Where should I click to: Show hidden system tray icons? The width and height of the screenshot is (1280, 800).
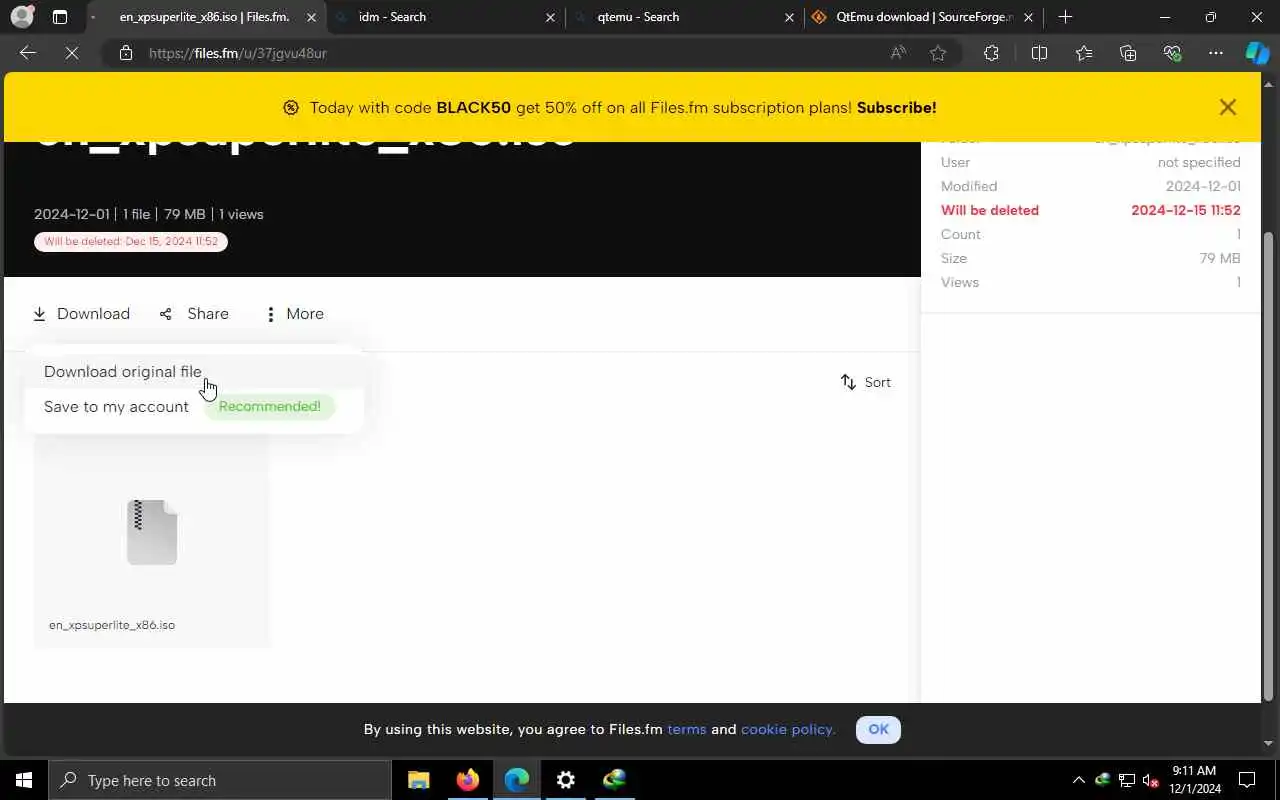(x=1078, y=780)
